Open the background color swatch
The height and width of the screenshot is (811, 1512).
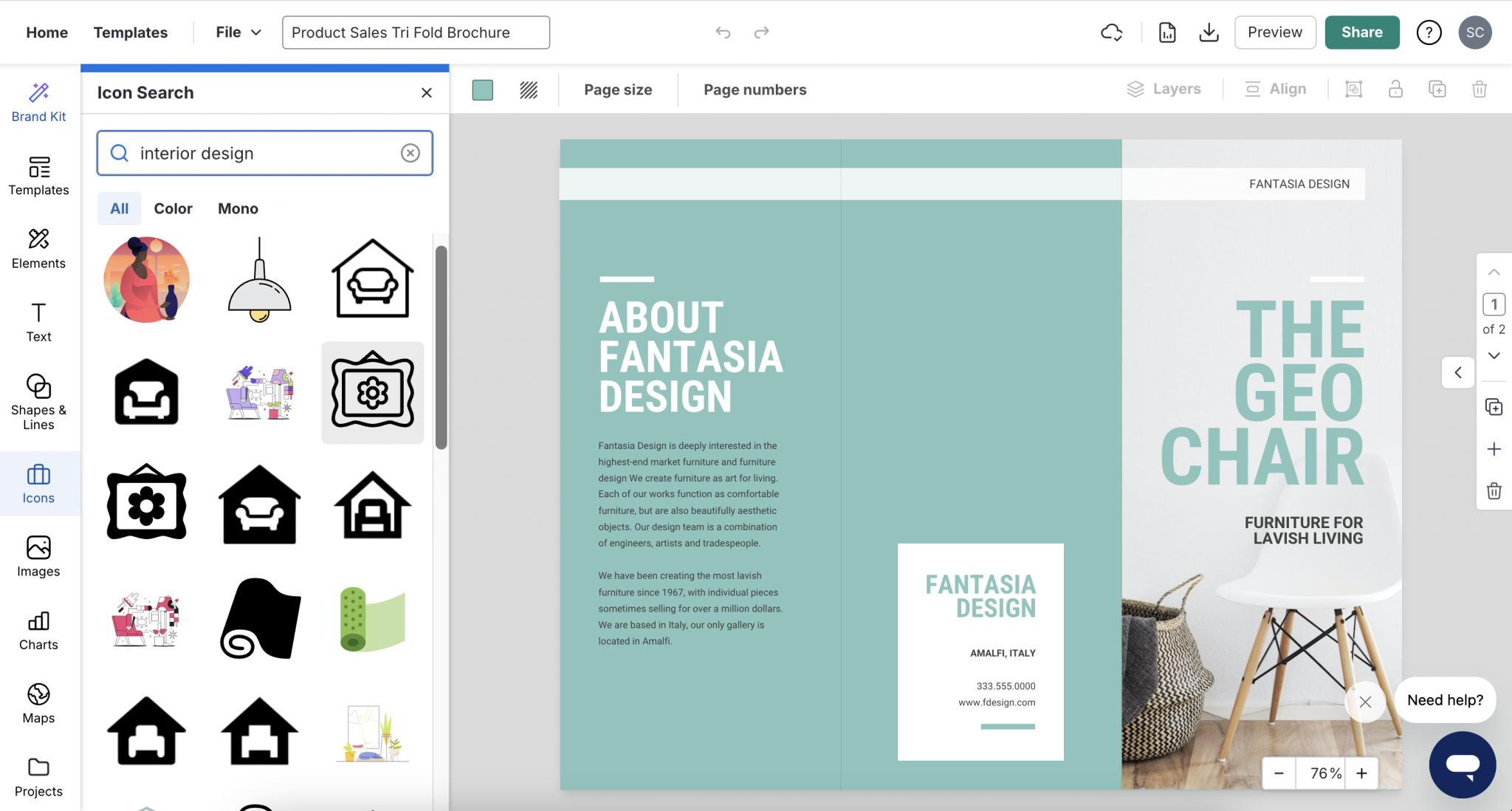481,89
